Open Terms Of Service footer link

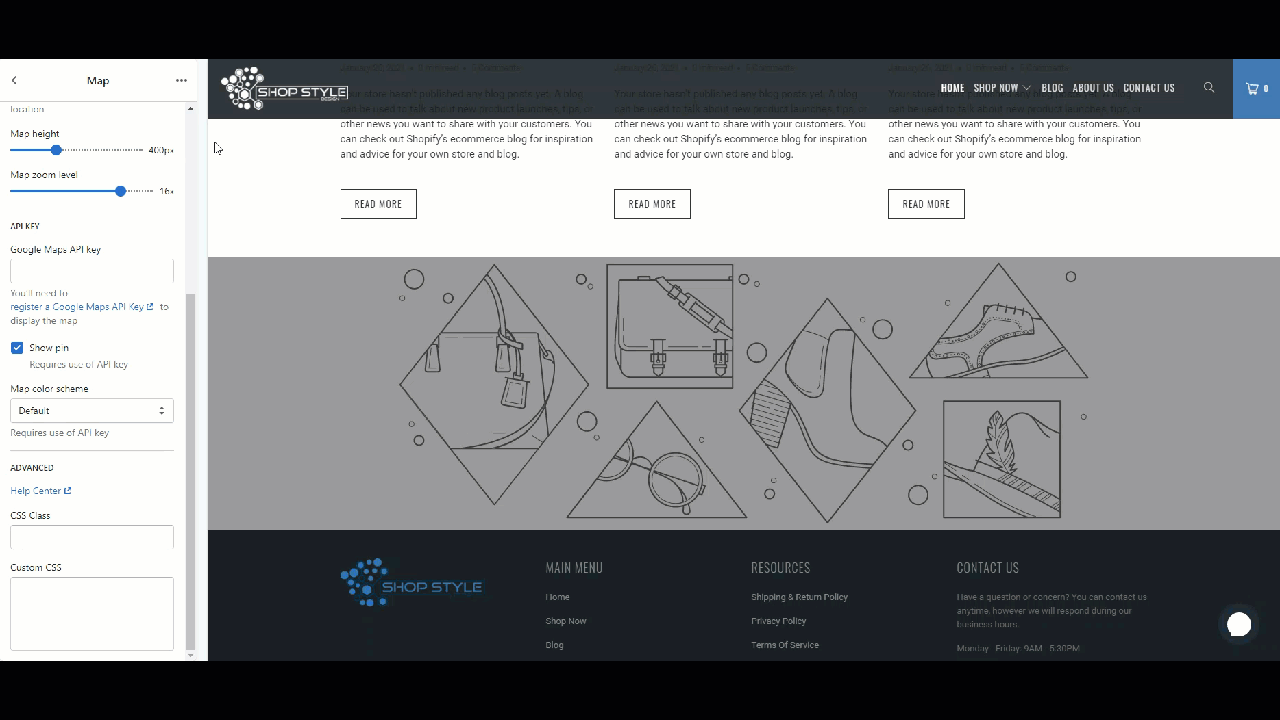tap(785, 645)
